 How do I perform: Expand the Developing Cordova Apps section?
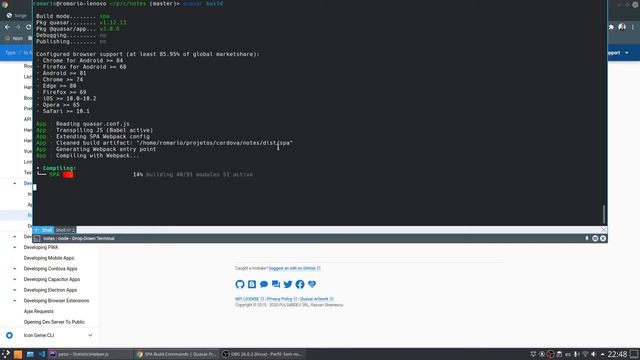click(x=15, y=269)
